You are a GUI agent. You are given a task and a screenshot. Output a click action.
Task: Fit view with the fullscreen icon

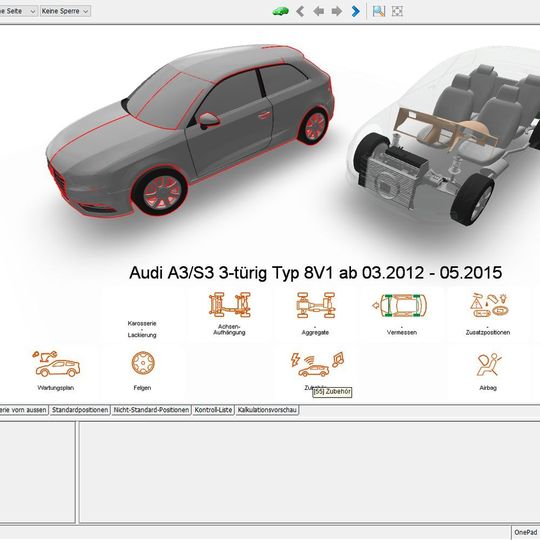point(397,11)
